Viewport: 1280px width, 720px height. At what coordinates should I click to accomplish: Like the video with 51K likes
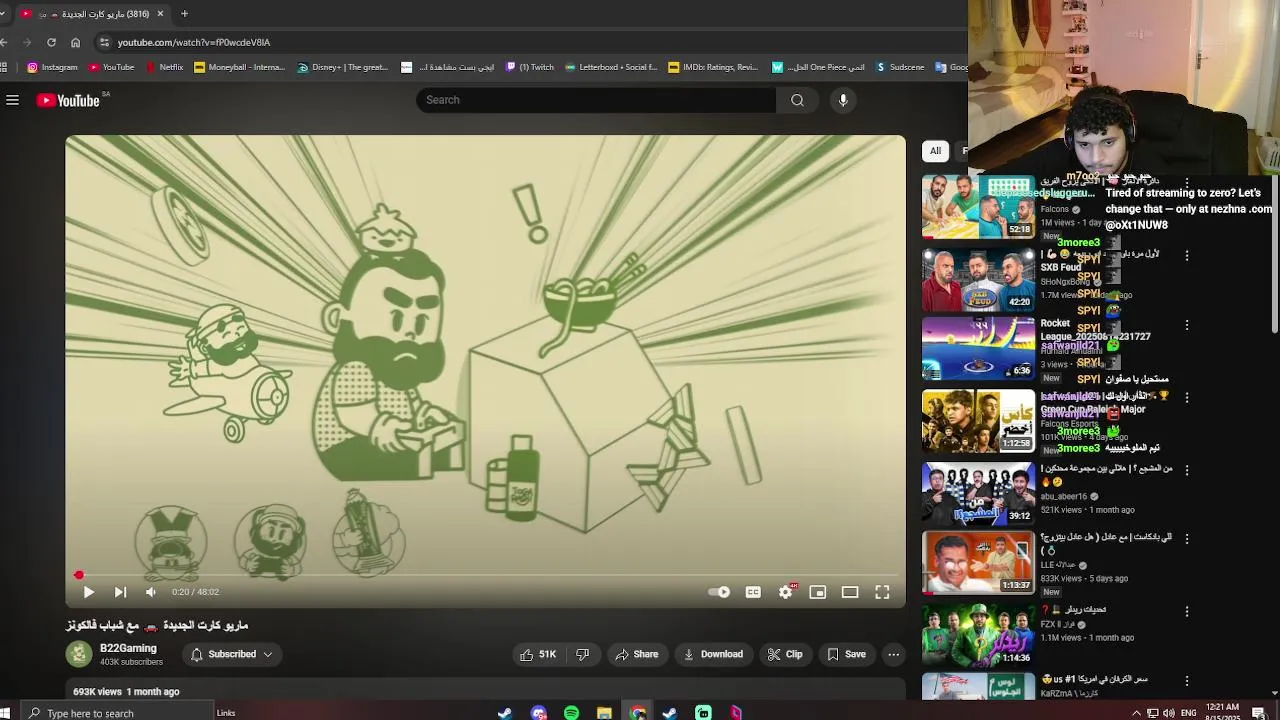coord(537,654)
